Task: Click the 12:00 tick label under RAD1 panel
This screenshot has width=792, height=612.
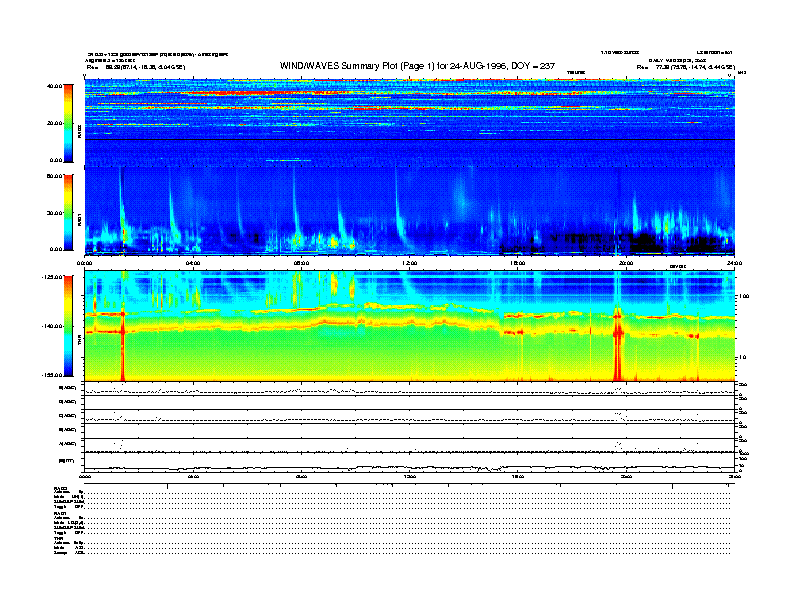Action: tap(410, 263)
